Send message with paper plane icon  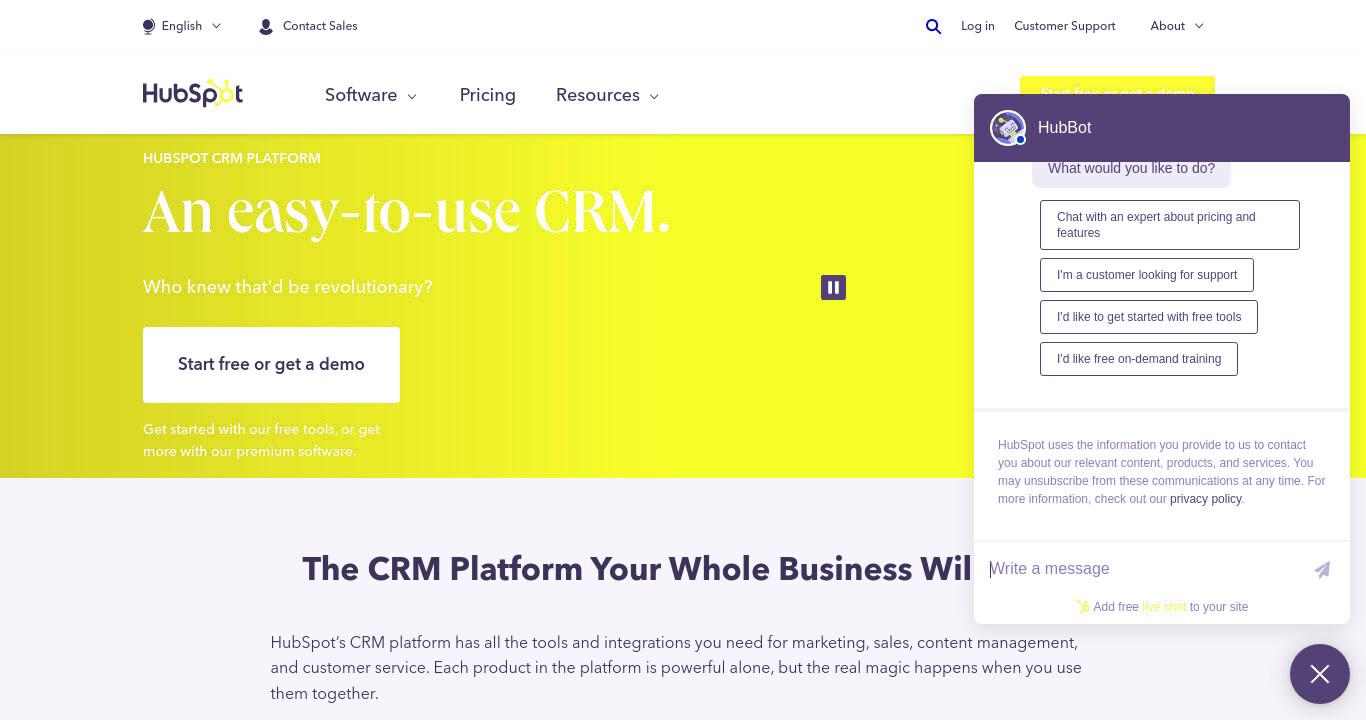(x=1322, y=569)
